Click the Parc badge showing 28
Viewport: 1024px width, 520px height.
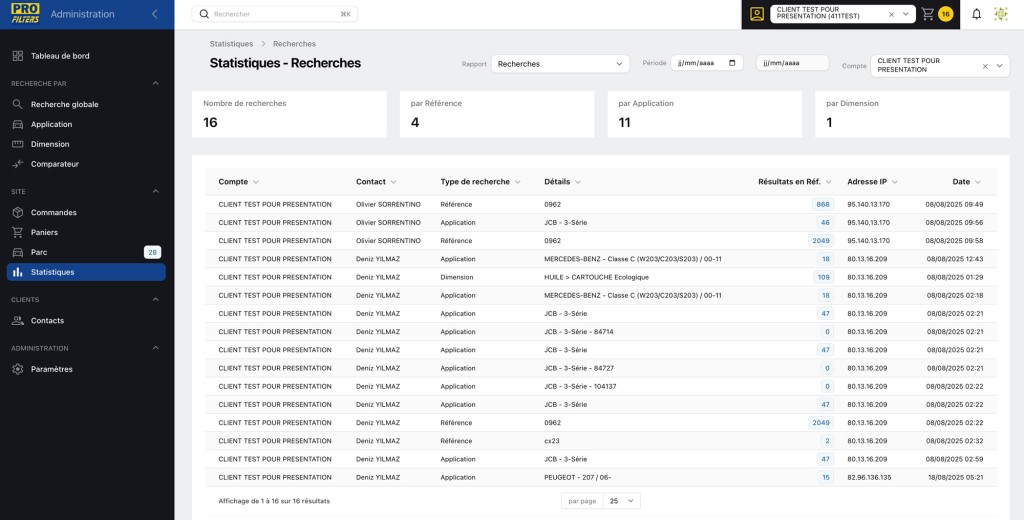pyautogui.click(x=152, y=252)
